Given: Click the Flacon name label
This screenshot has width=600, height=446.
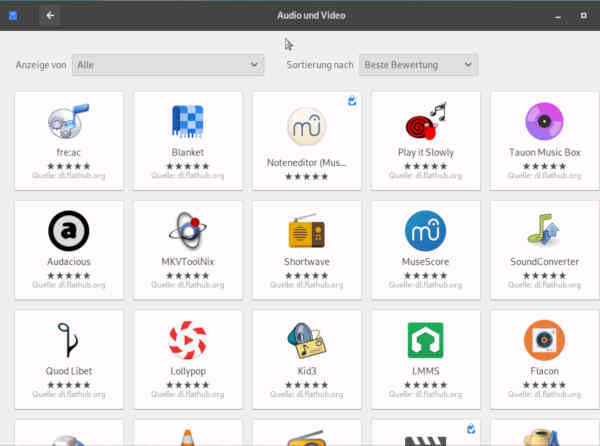Looking at the screenshot, I should coord(545,371).
